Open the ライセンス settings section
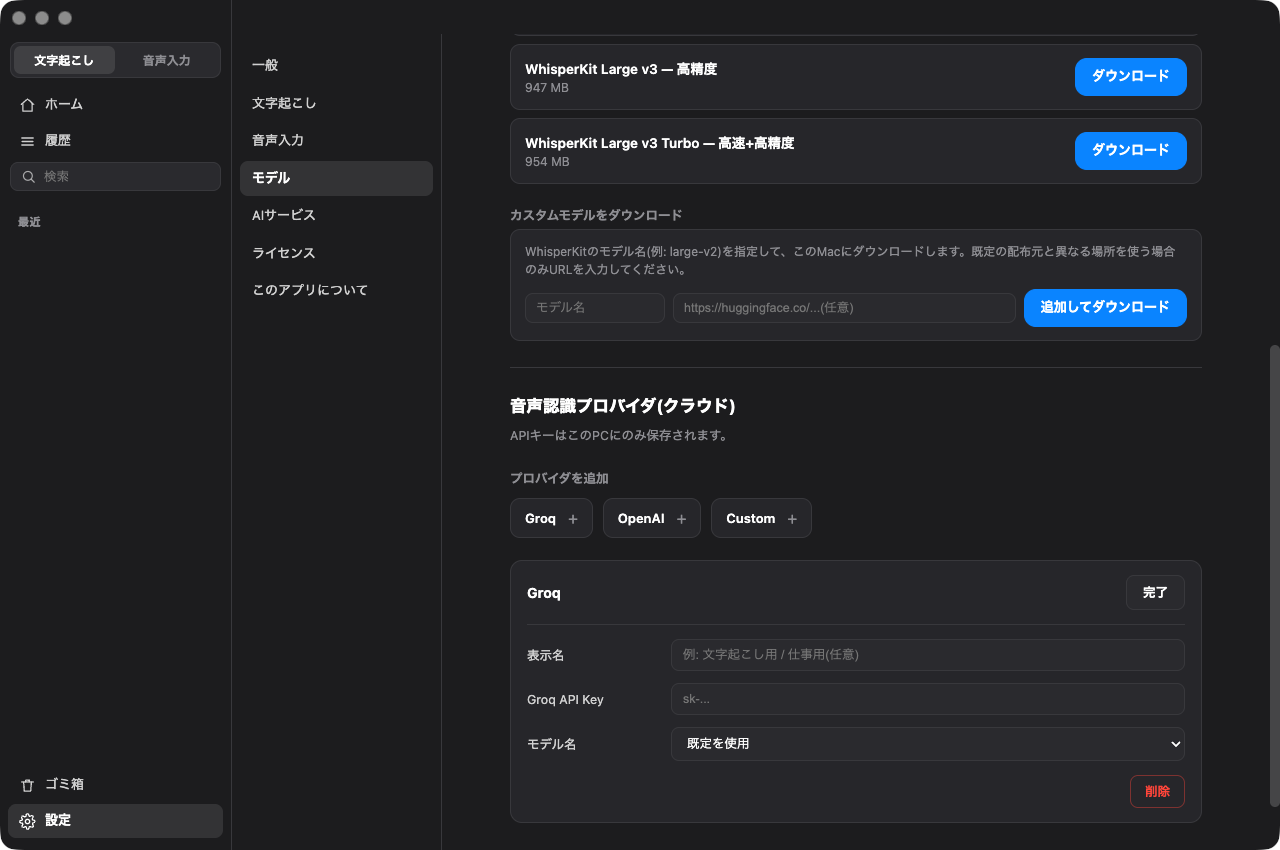Screen dimensions: 1280x850 [x=336, y=253]
